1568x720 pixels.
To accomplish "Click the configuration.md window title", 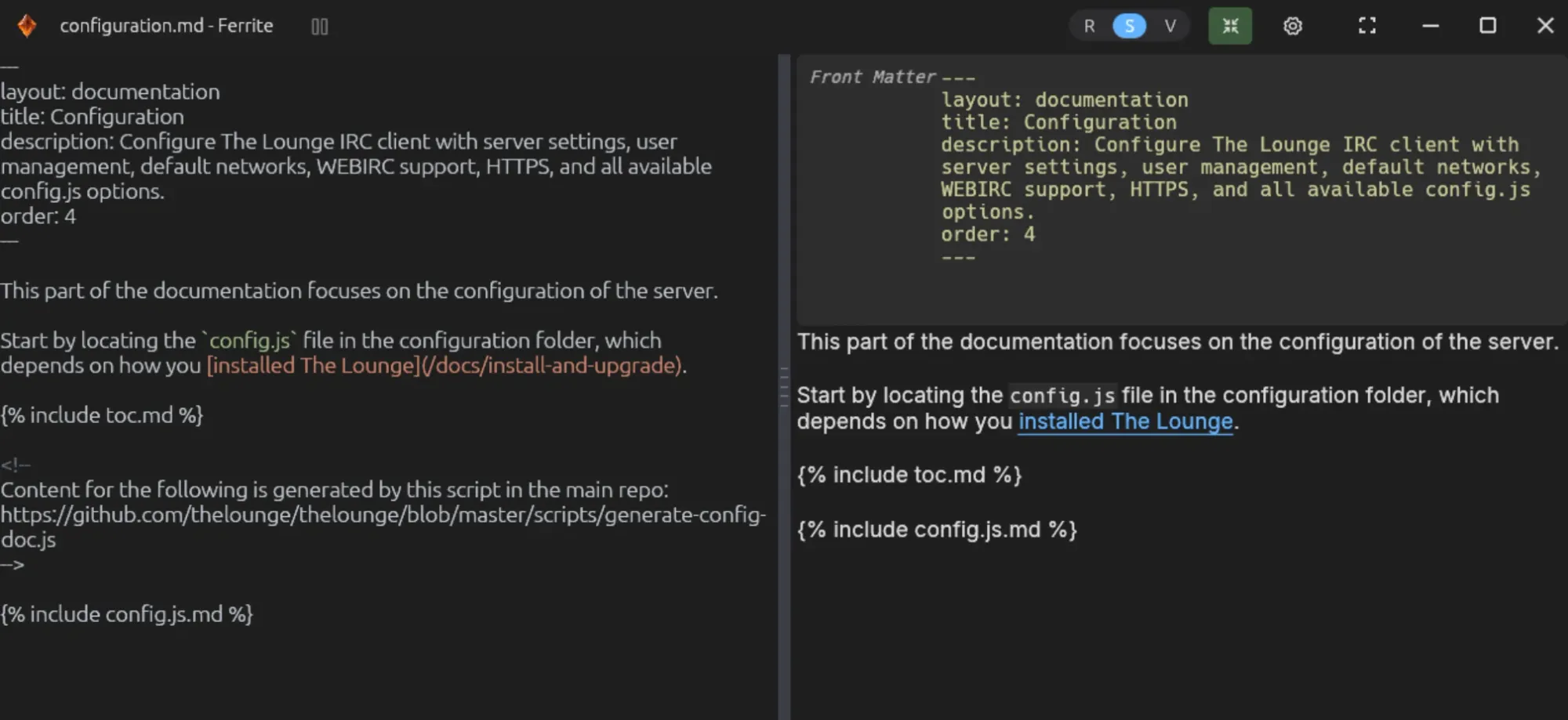I will pyautogui.click(x=166, y=26).
